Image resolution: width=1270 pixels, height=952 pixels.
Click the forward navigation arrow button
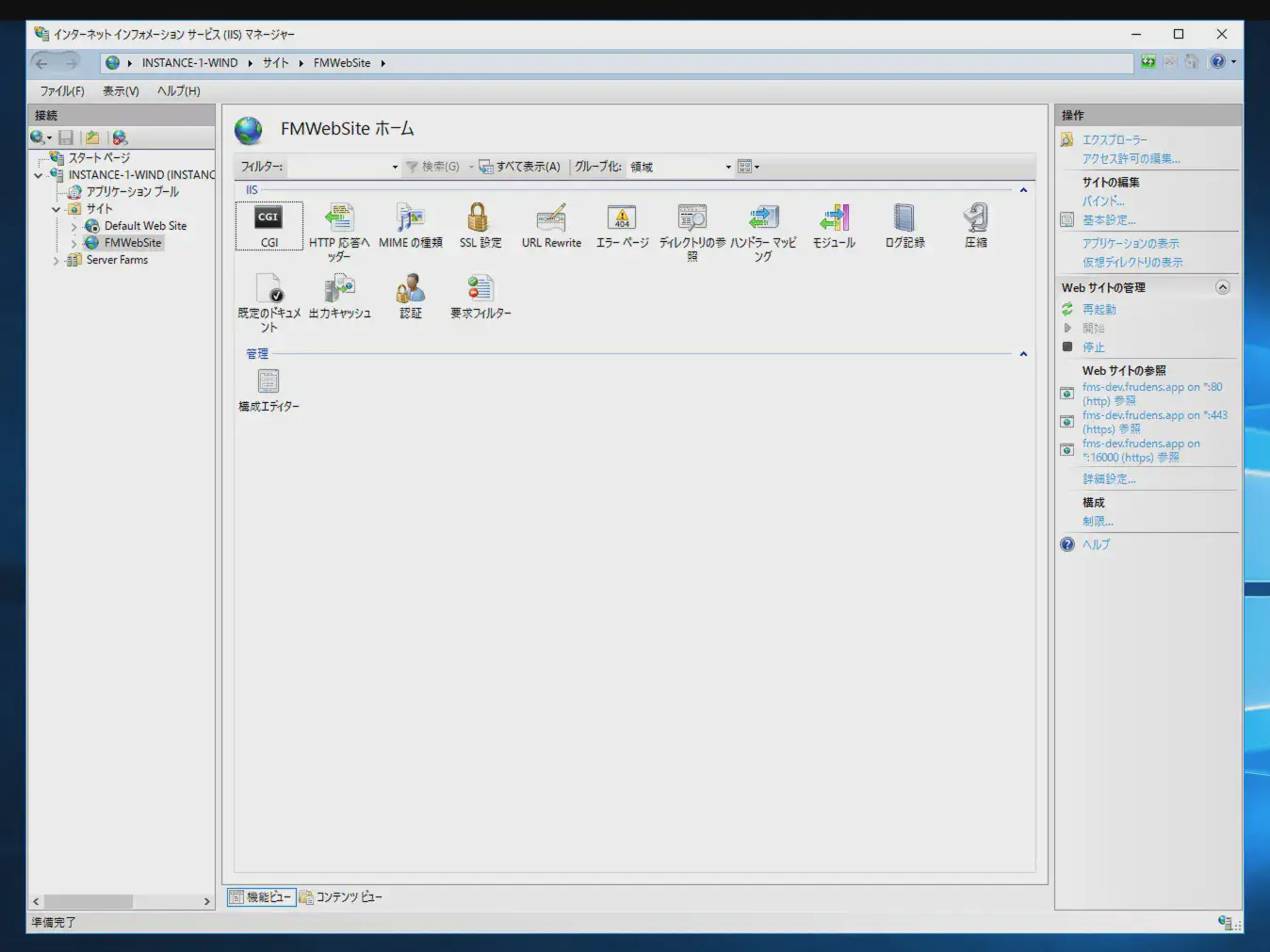71,63
